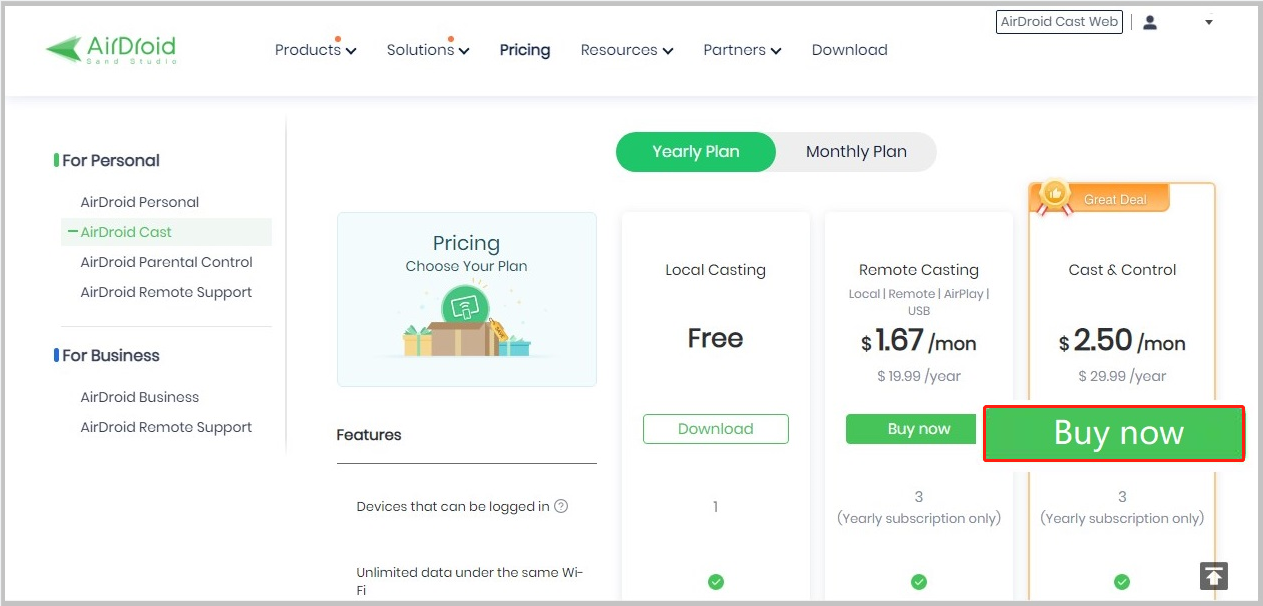Click the For Personal section heading
This screenshot has width=1263, height=606.
[111, 160]
